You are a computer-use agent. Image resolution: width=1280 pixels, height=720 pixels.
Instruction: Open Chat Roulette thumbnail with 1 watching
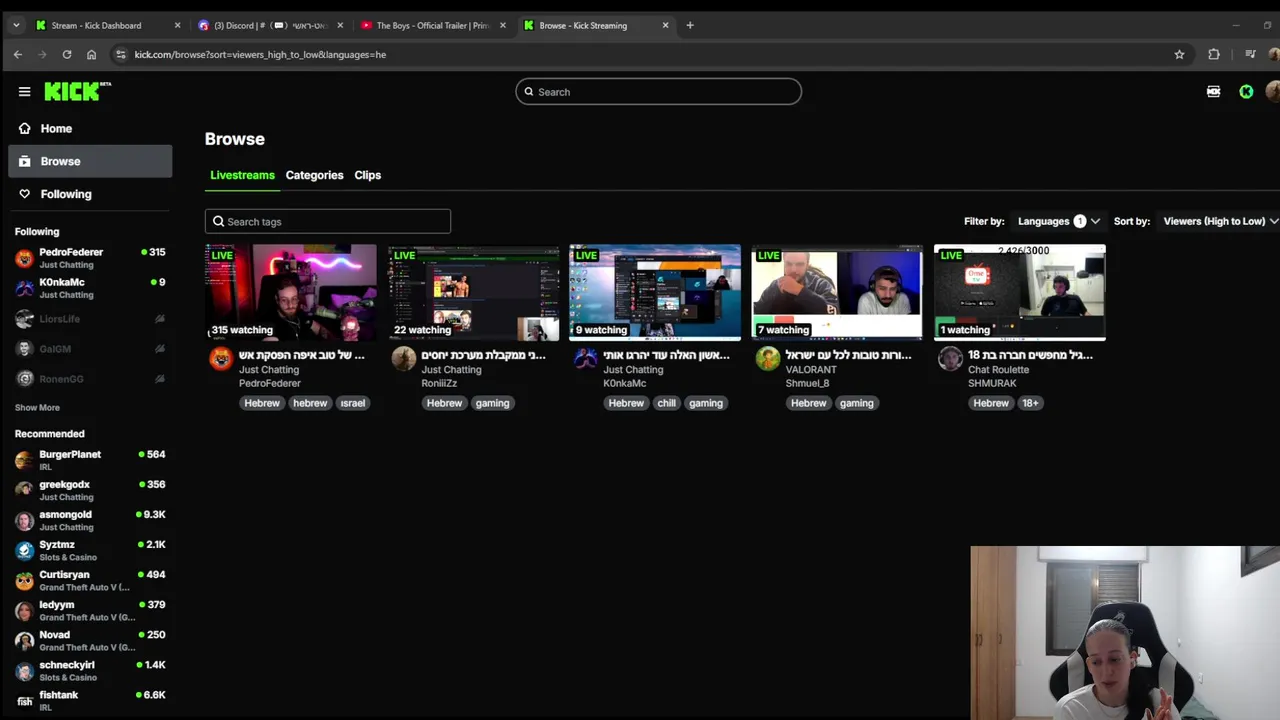click(1019, 292)
